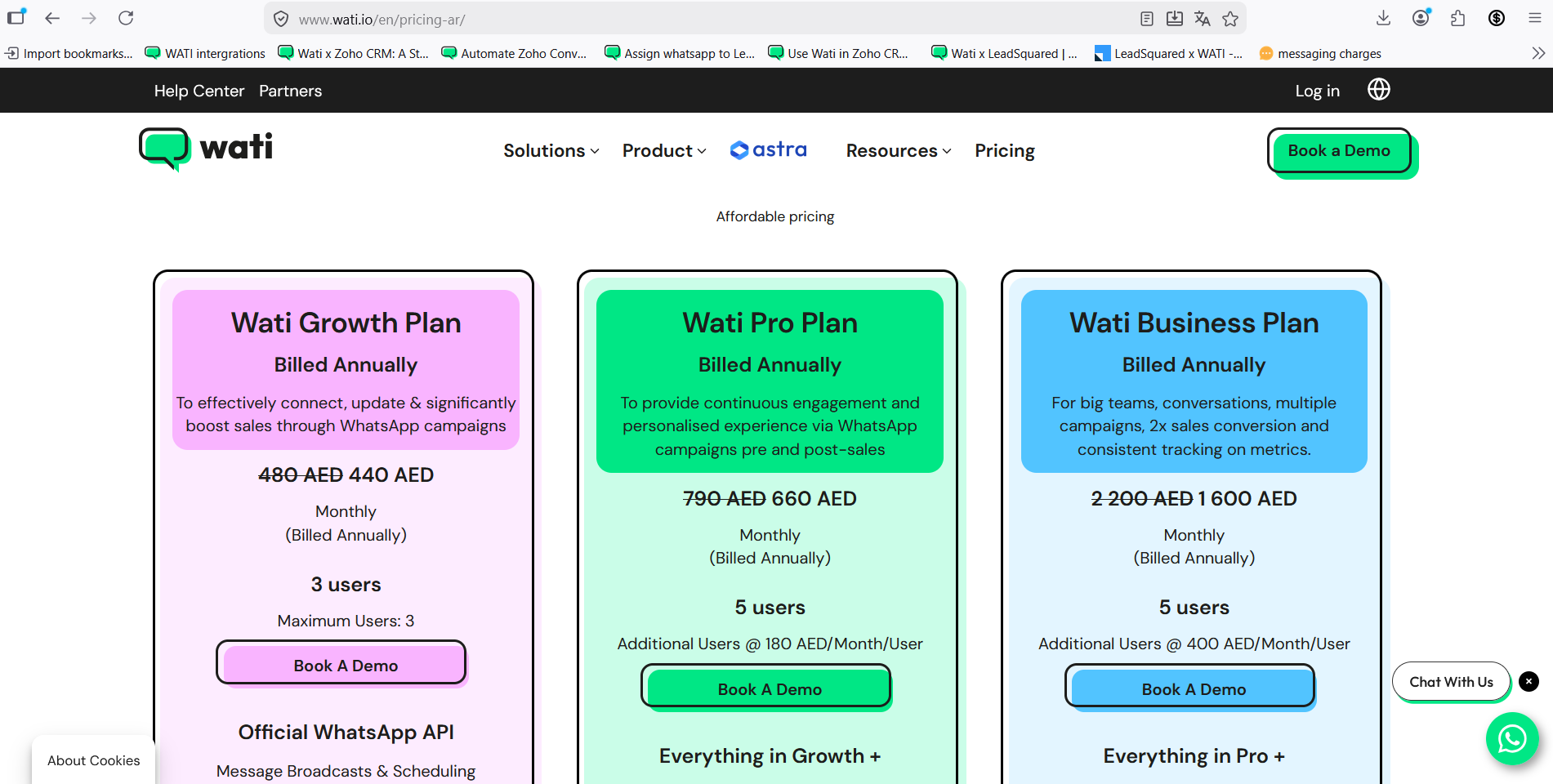Click Everything in Pro + heading
Viewport: 1553px width, 784px height.
pos(1194,756)
